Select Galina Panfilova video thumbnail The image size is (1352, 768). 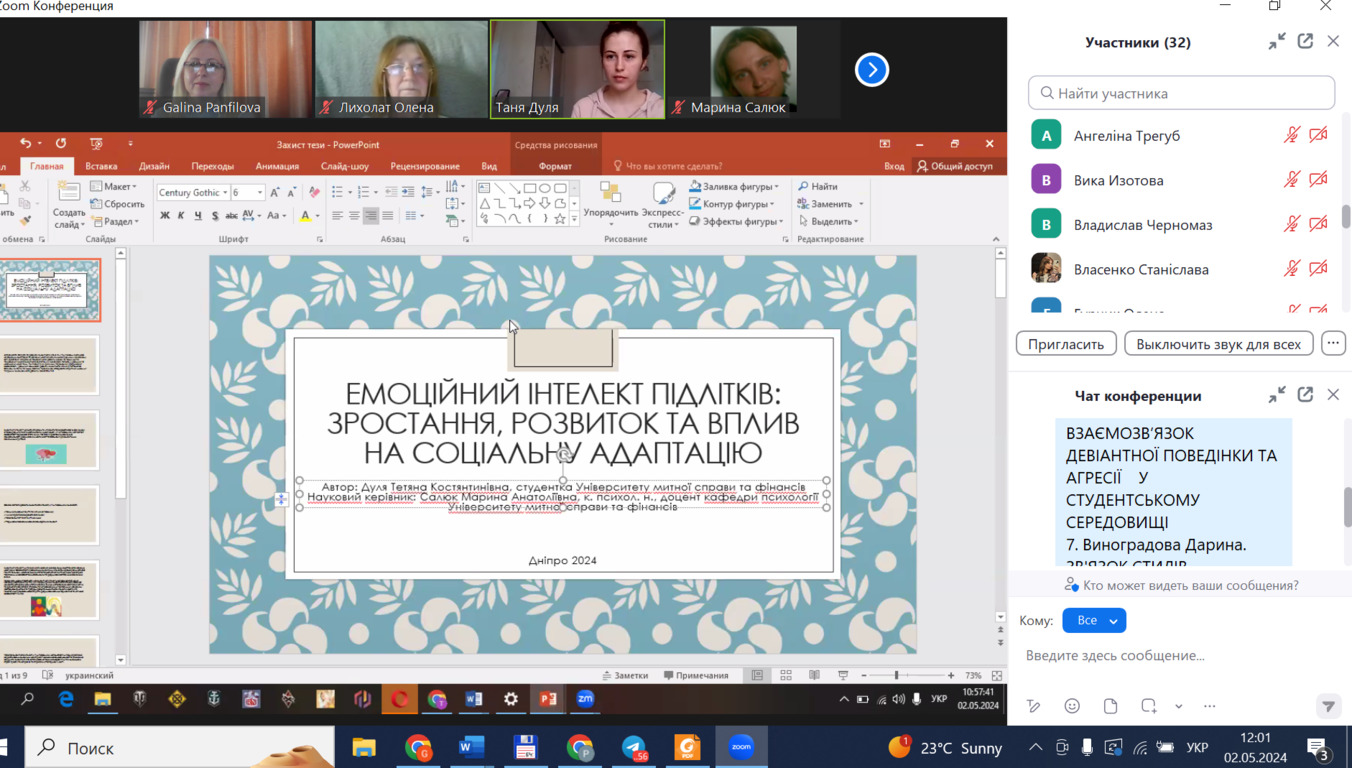tap(225, 69)
